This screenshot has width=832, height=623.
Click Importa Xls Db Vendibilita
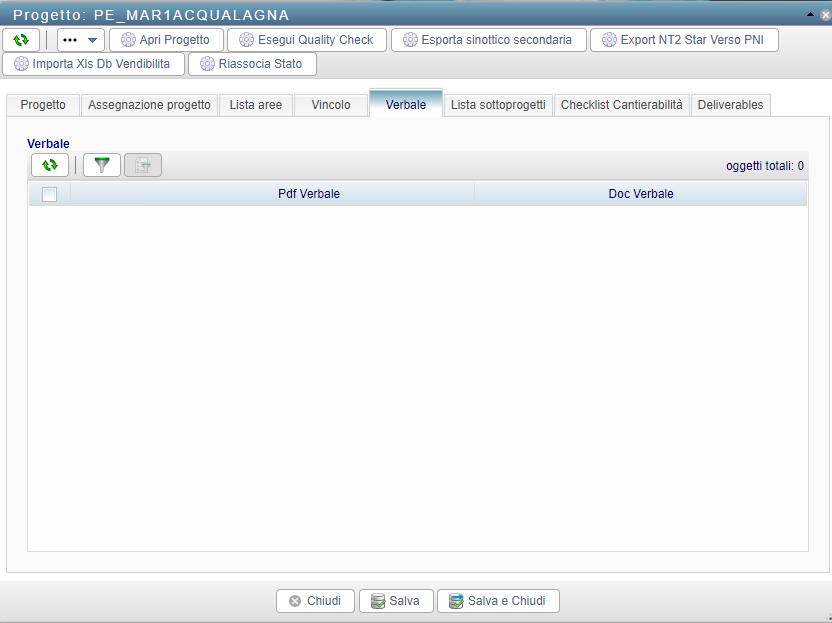[x=94, y=64]
